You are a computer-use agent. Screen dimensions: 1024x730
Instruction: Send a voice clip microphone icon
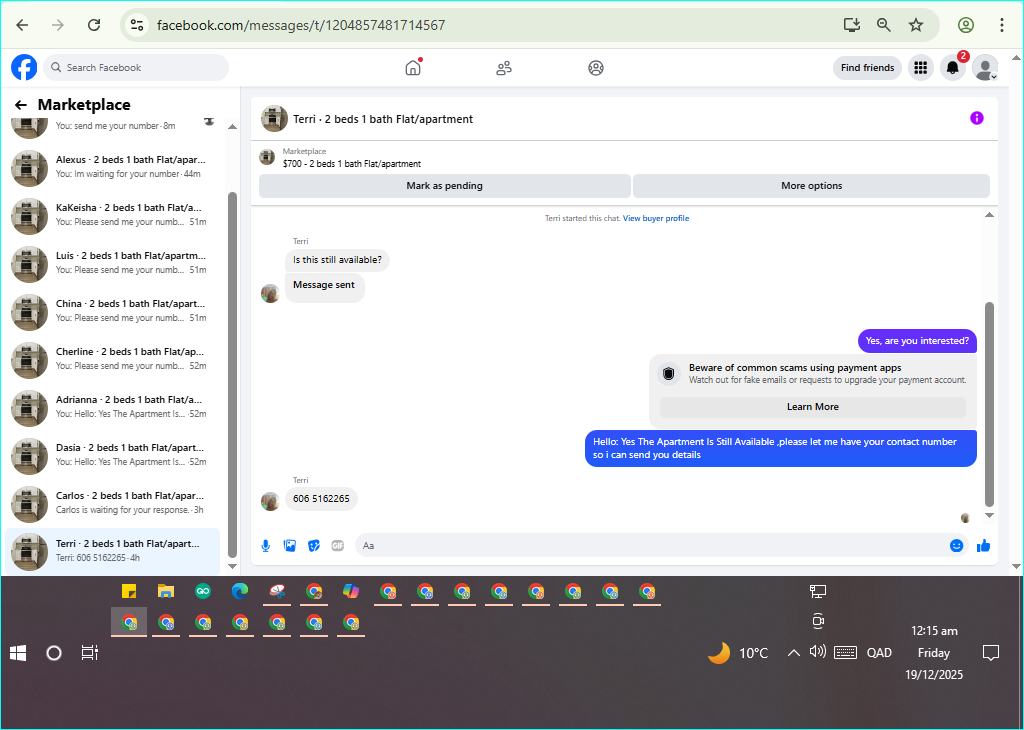(266, 546)
